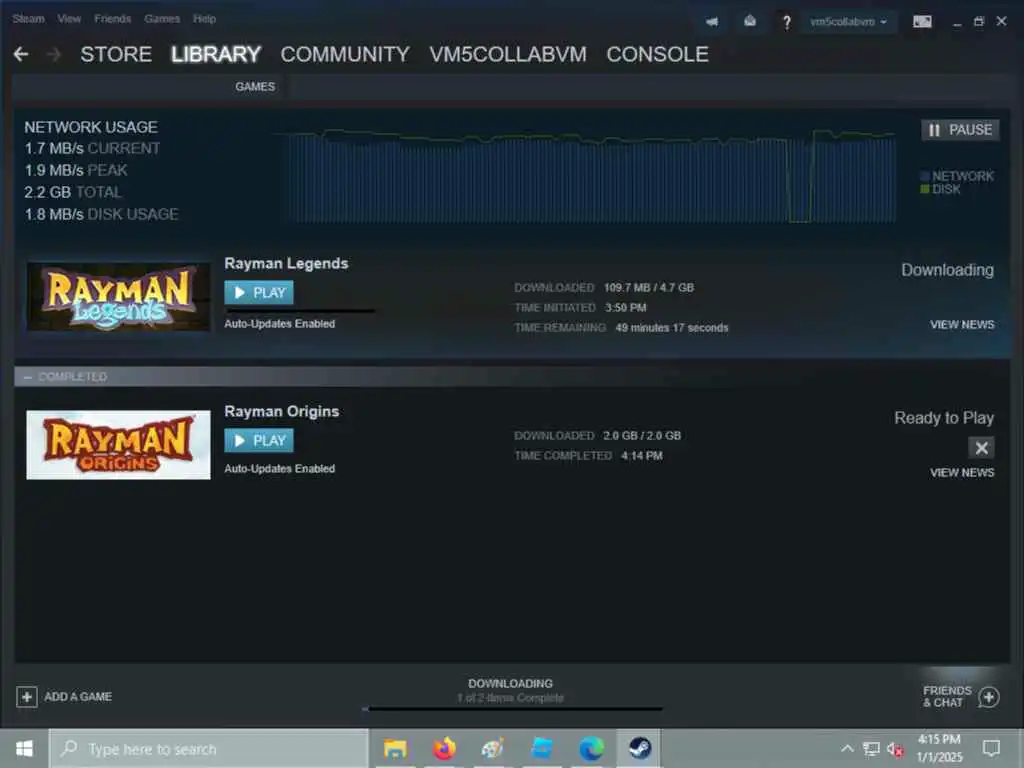Open the notifications inbox icon
Image resolution: width=1024 pixels, height=768 pixels.
point(750,22)
